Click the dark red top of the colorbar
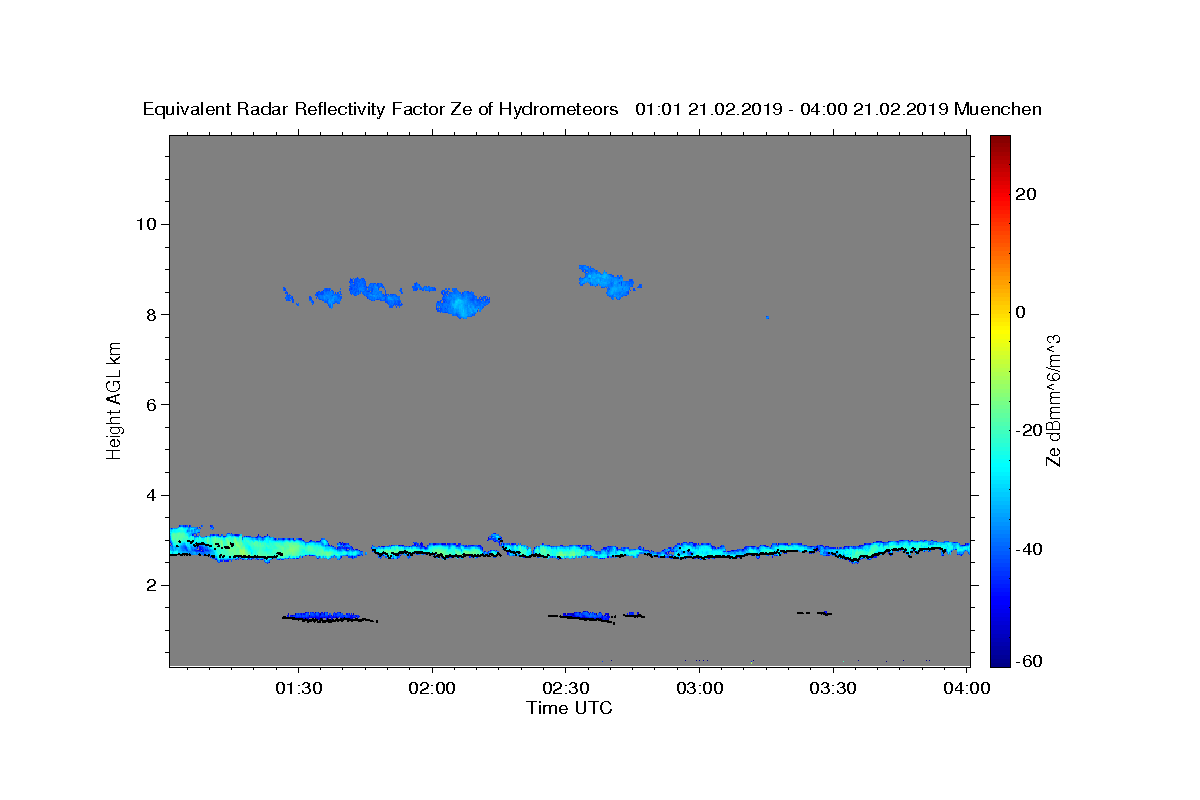The width and height of the screenshot is (1200, 800). click(x=1000, y=145)
